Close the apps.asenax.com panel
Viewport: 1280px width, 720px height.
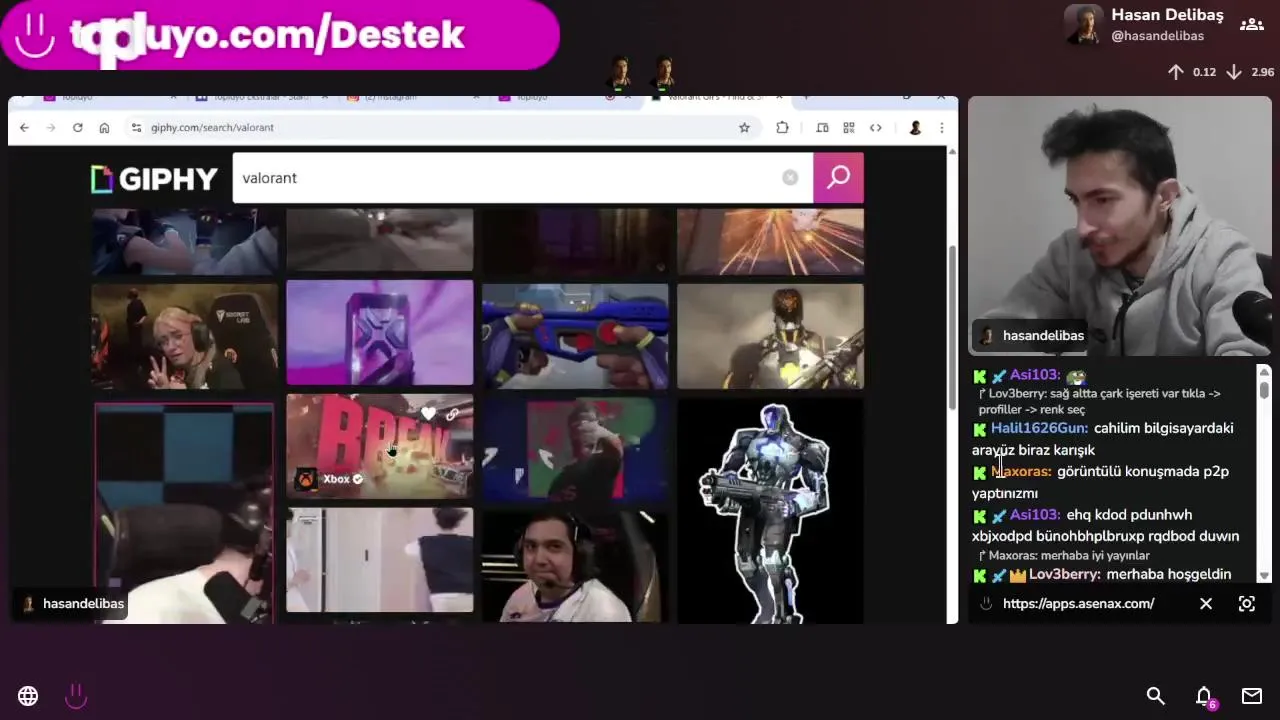[x=1206, y=604]
